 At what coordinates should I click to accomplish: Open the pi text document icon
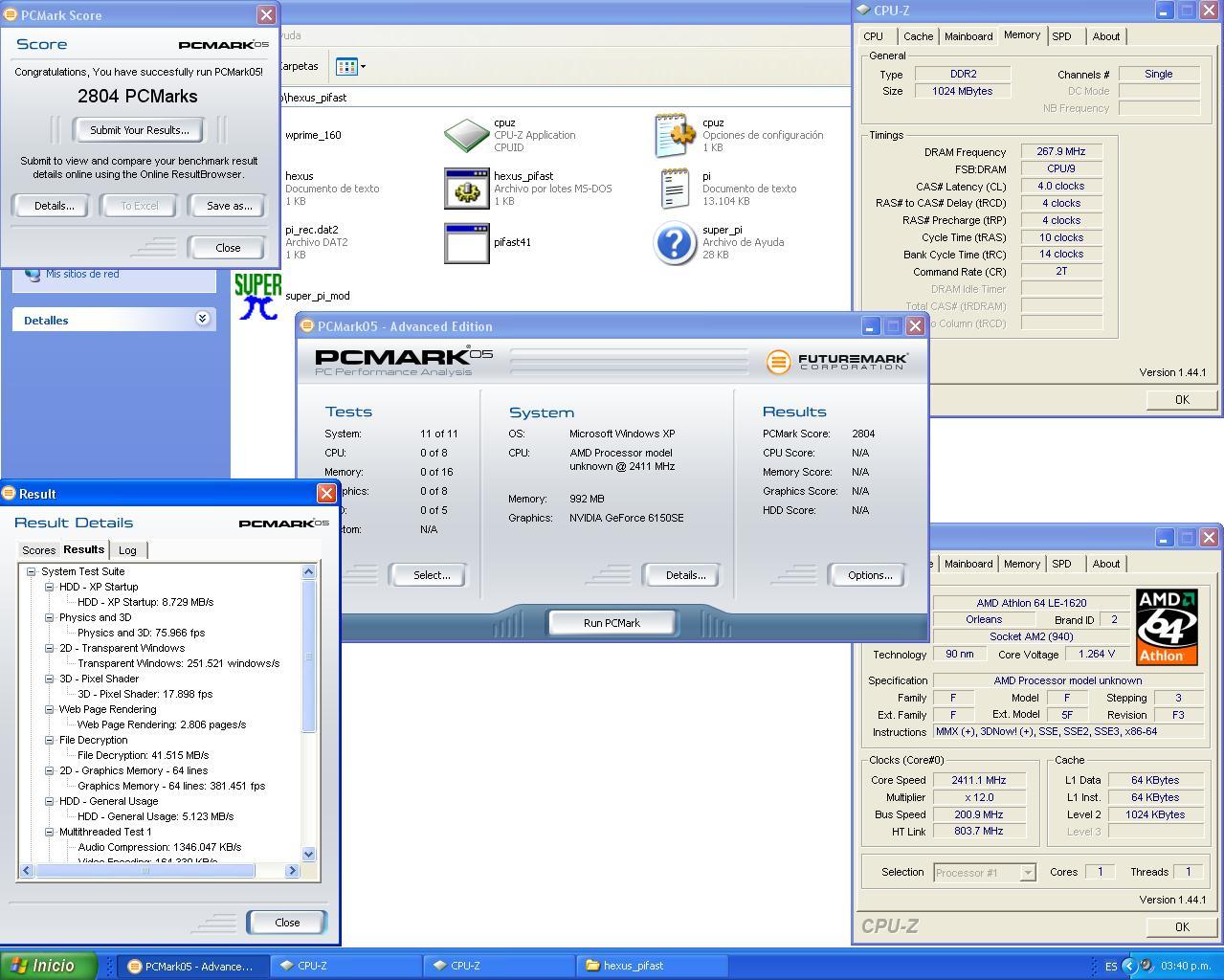675,189
